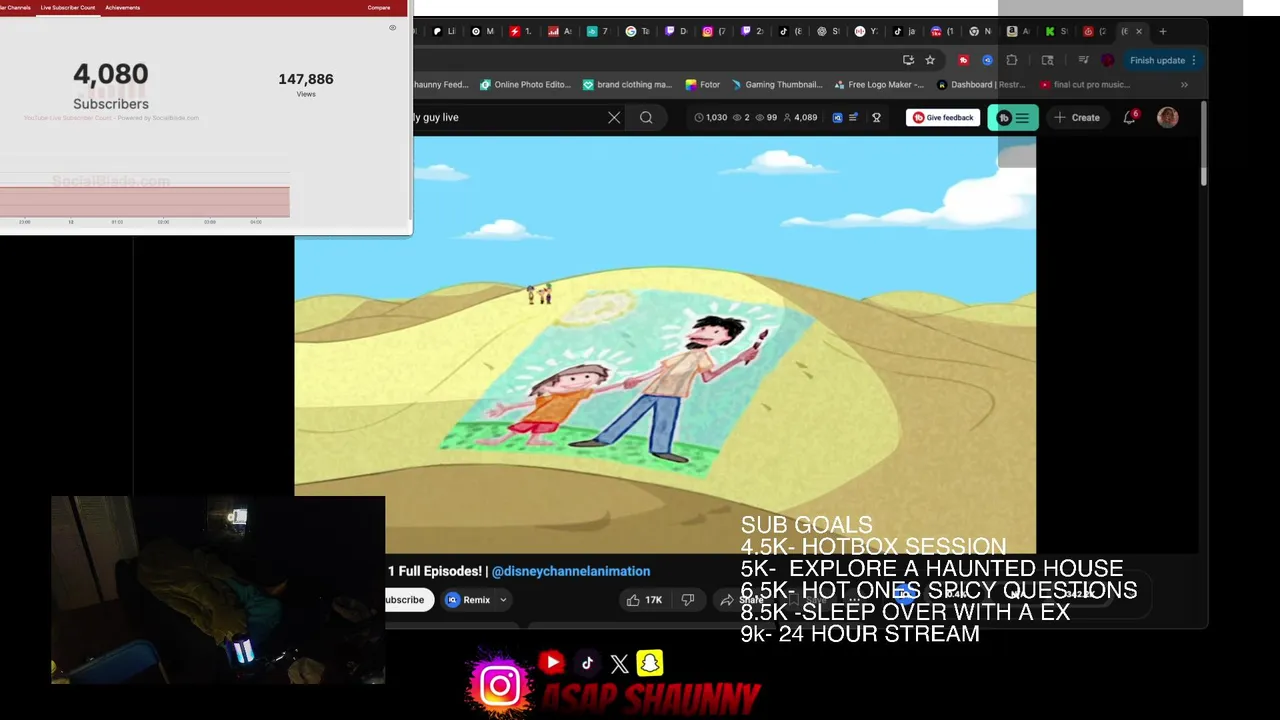Click the install/cast icon in address bar
1280x720 pixels.
pyautogui.click(x=908, y=60)
